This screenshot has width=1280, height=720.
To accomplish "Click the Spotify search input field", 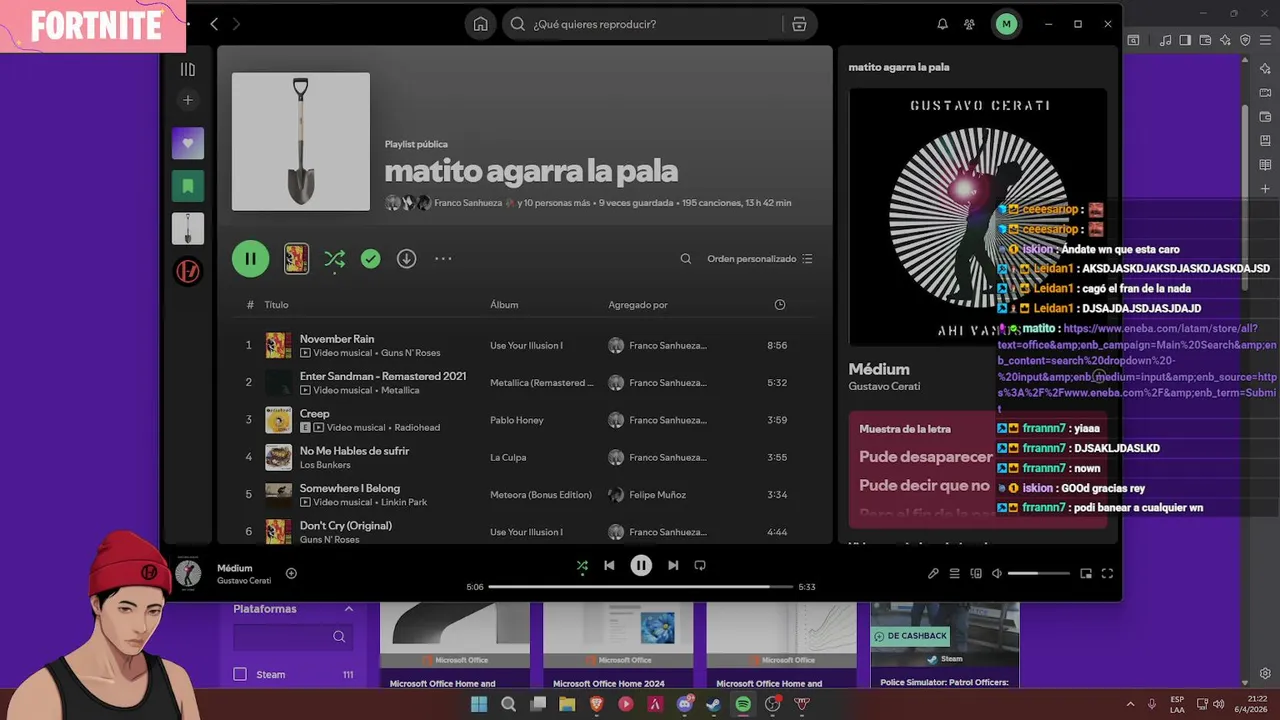I will [645, 24].
